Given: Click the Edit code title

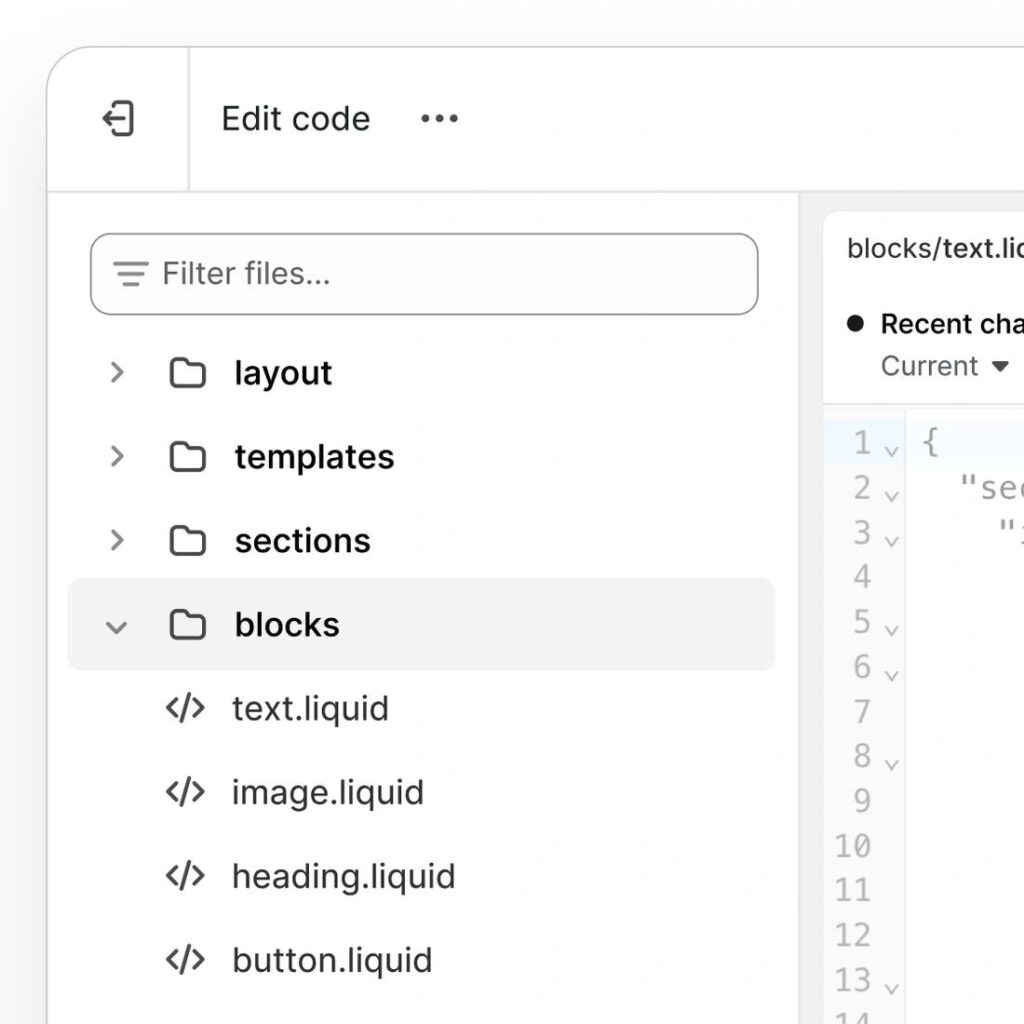Looking at the screenshot, I should (295, 119).
